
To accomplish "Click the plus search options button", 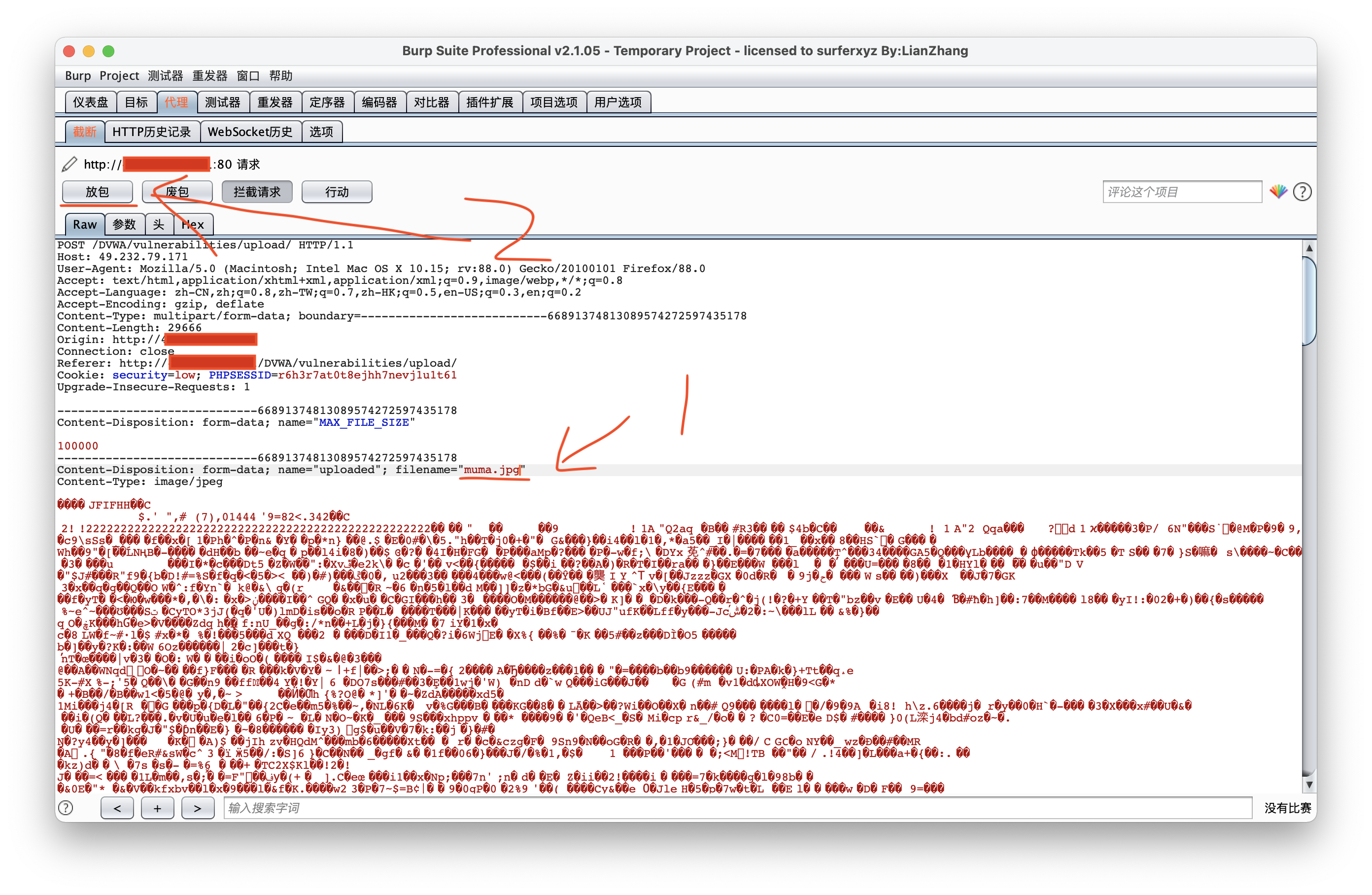I will point(157,808).
